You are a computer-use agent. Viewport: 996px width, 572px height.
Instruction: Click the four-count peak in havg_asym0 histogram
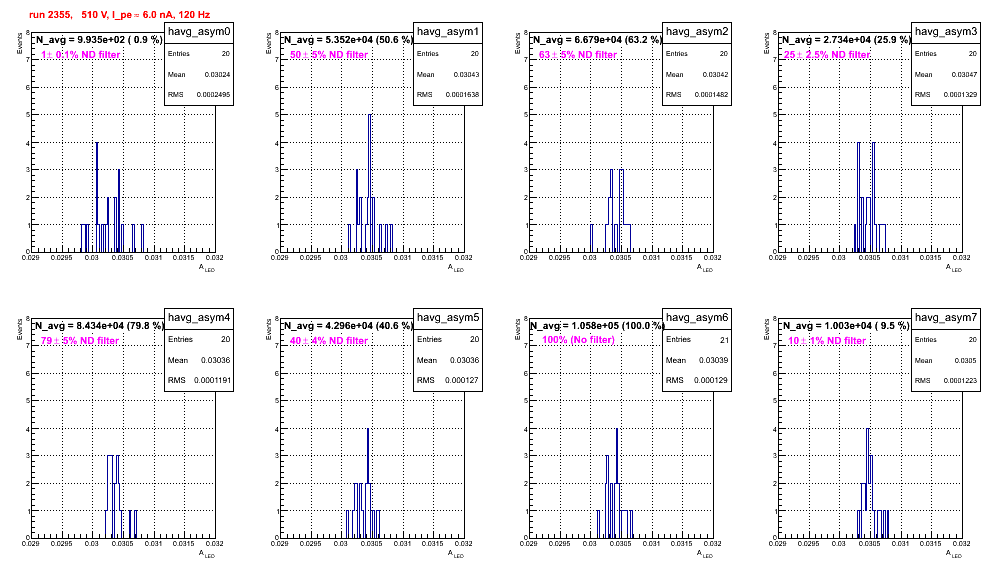[x=97, y=197]
